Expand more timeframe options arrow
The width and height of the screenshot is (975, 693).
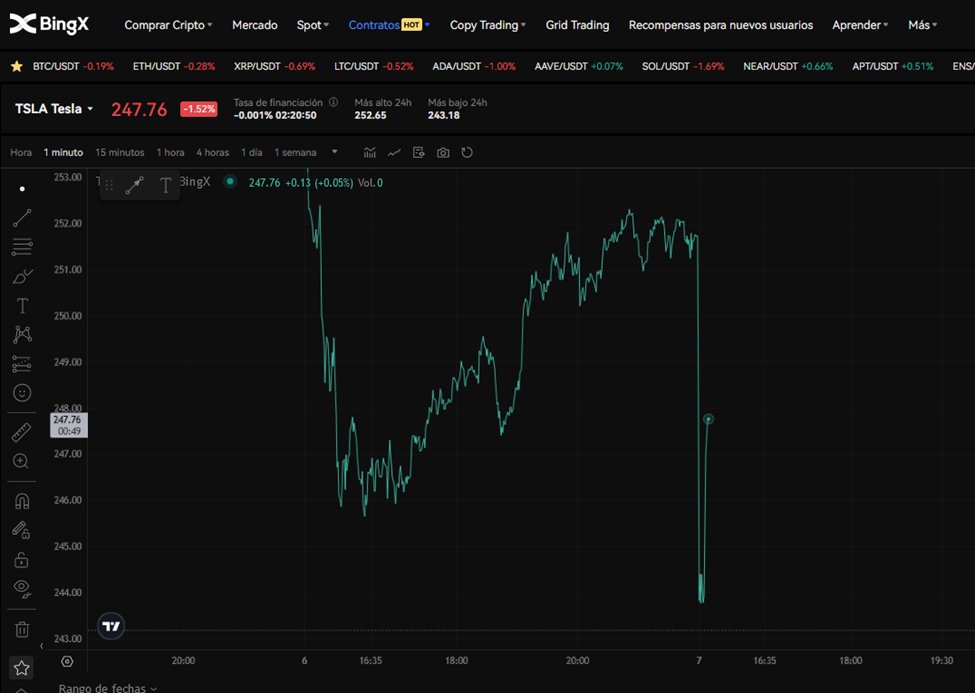(335, 152)
